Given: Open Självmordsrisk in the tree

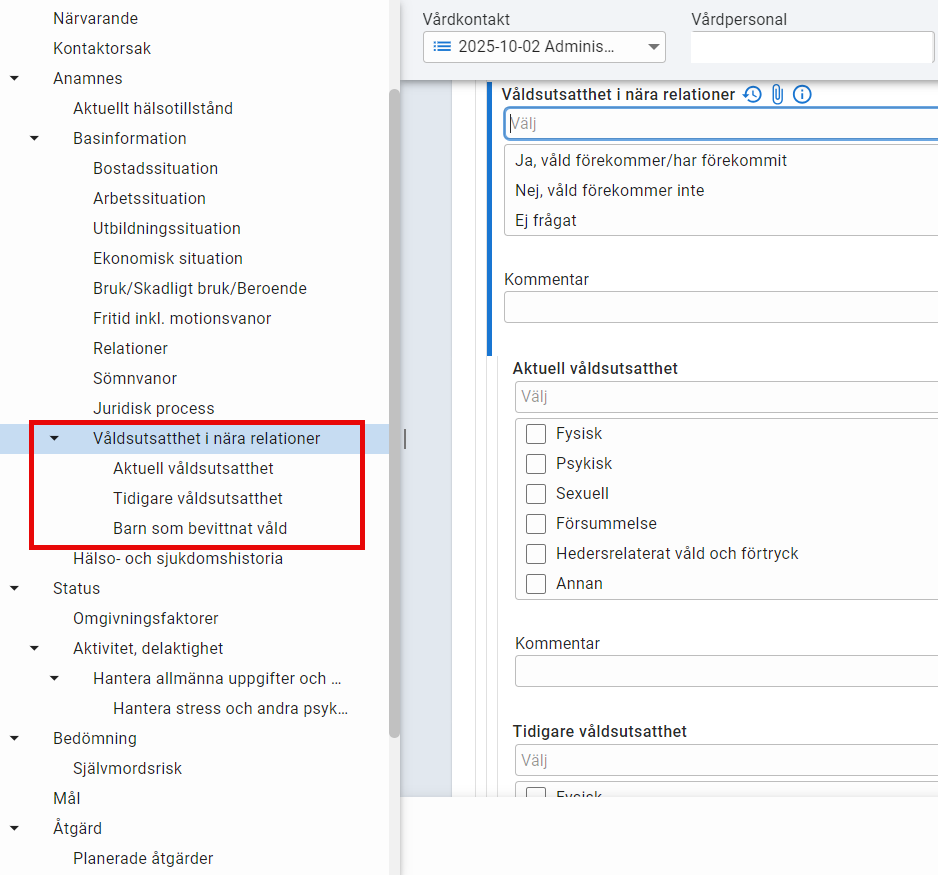Looking at the screenshot, I should coord(127,768).
